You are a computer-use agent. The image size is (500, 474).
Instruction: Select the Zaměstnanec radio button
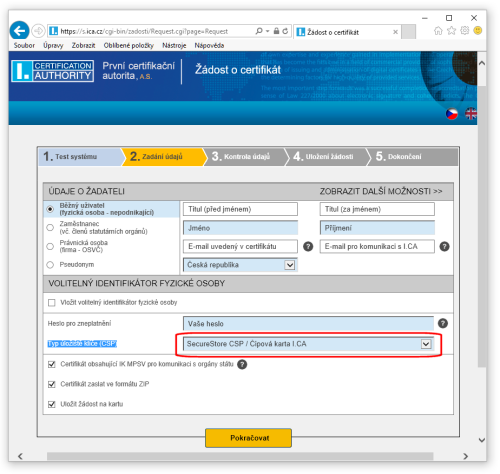tap(50, 228)
